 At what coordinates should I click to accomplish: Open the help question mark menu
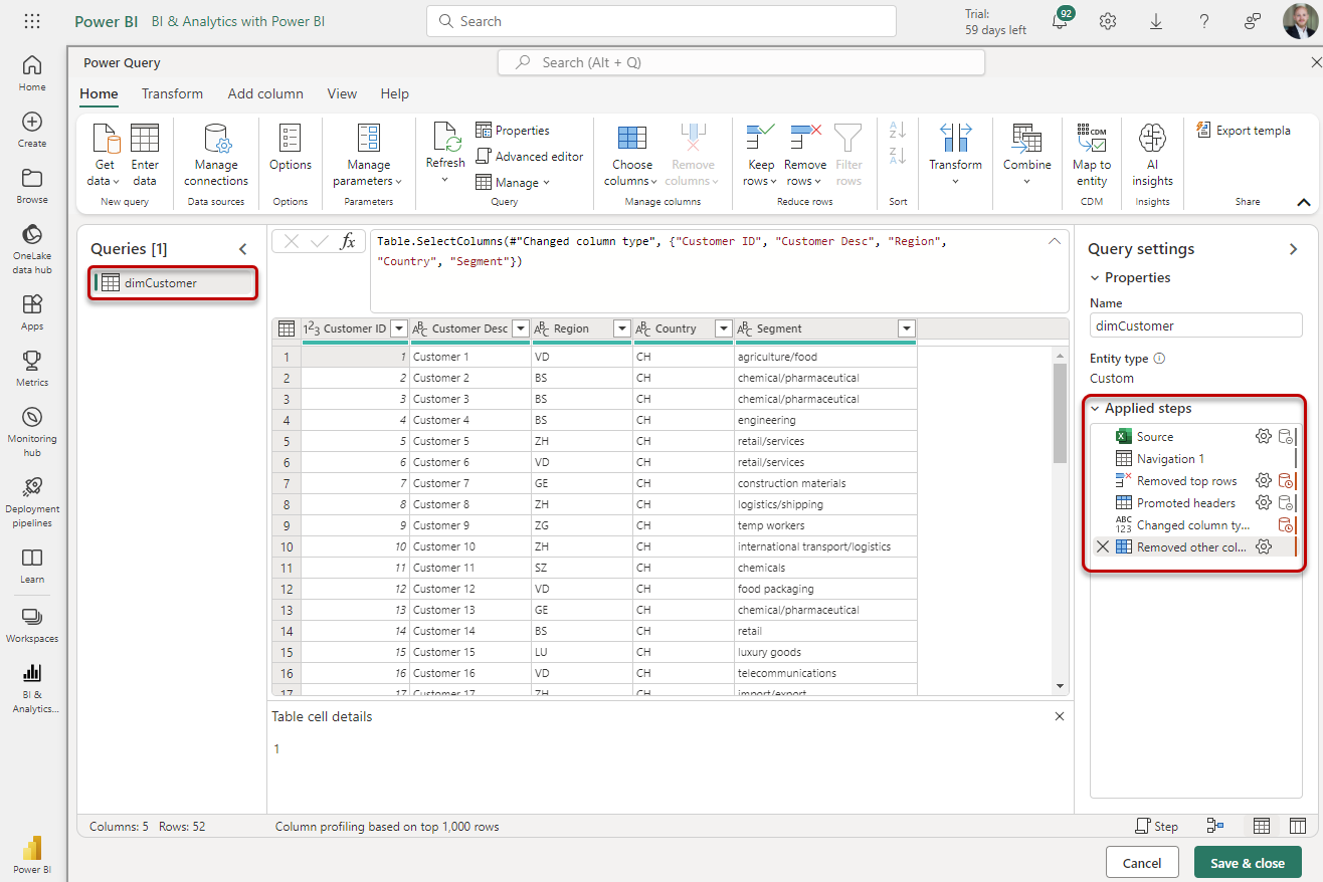pyautogui.click(x=1204, y=21)
